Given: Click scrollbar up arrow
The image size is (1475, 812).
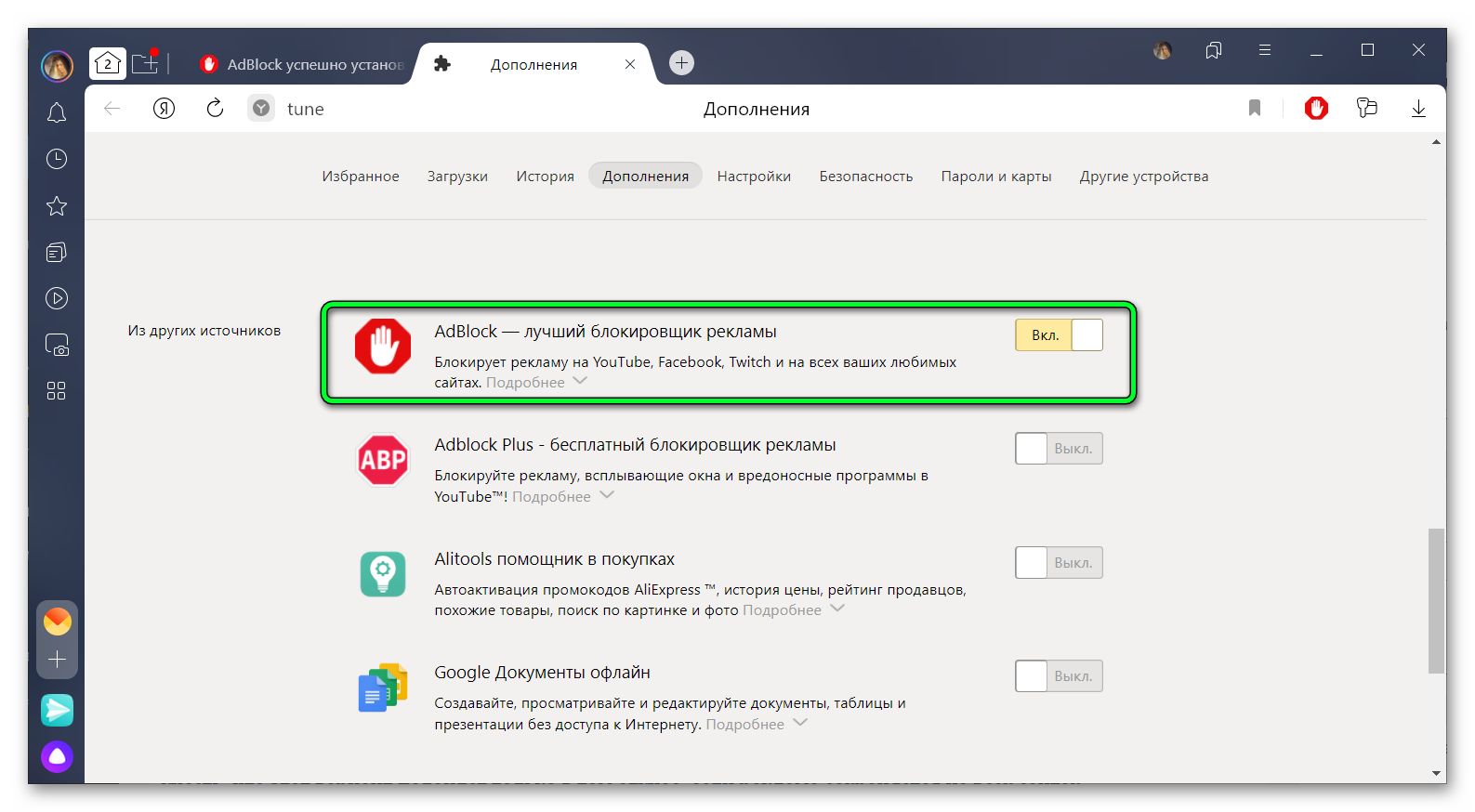Looking at the screenshot, I should [x=1437, y=142].
